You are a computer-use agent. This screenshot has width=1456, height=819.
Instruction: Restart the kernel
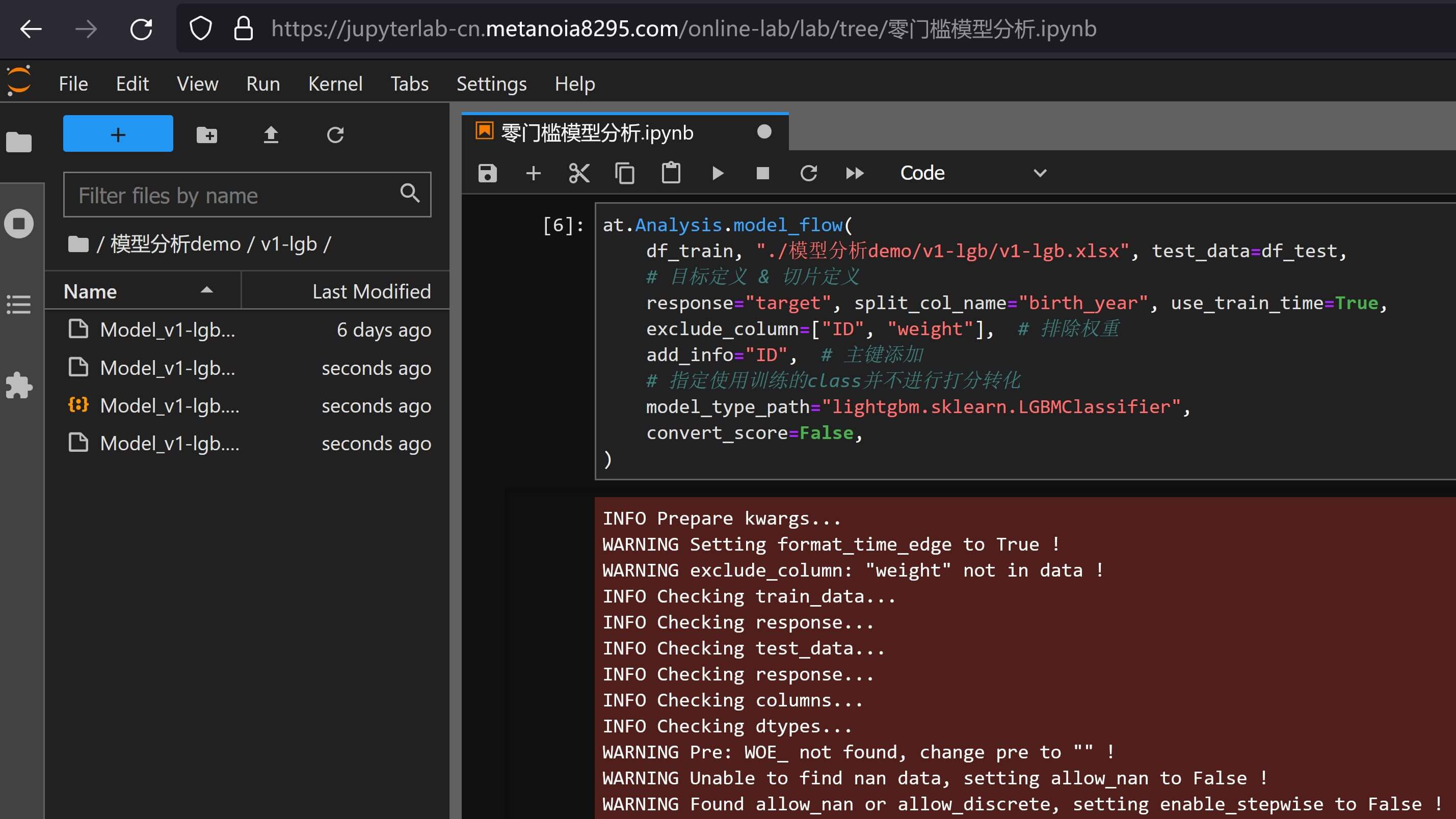click(808, 173)
